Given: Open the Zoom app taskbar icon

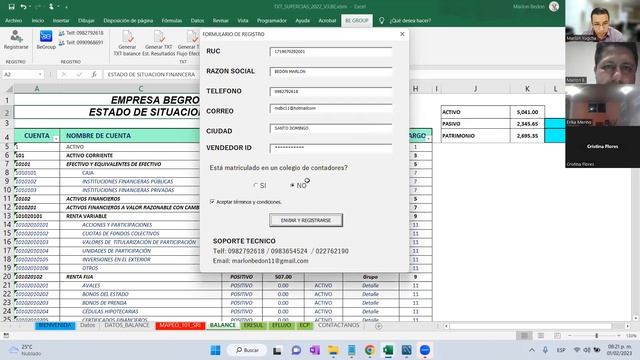Looking at the screenshot, I should pos(425,350).
